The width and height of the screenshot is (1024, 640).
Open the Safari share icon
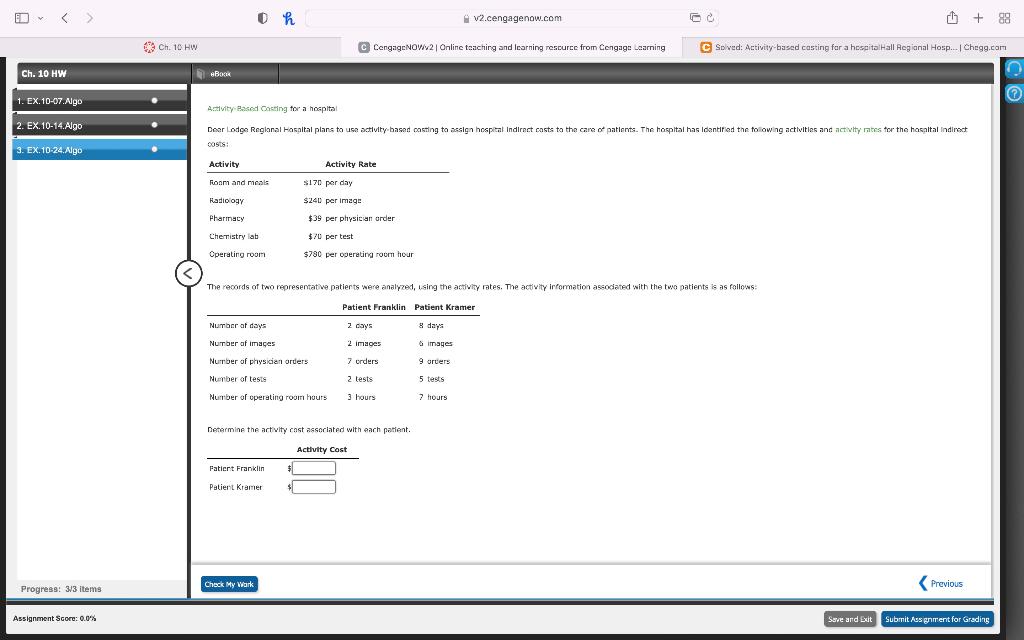(952, 18)
